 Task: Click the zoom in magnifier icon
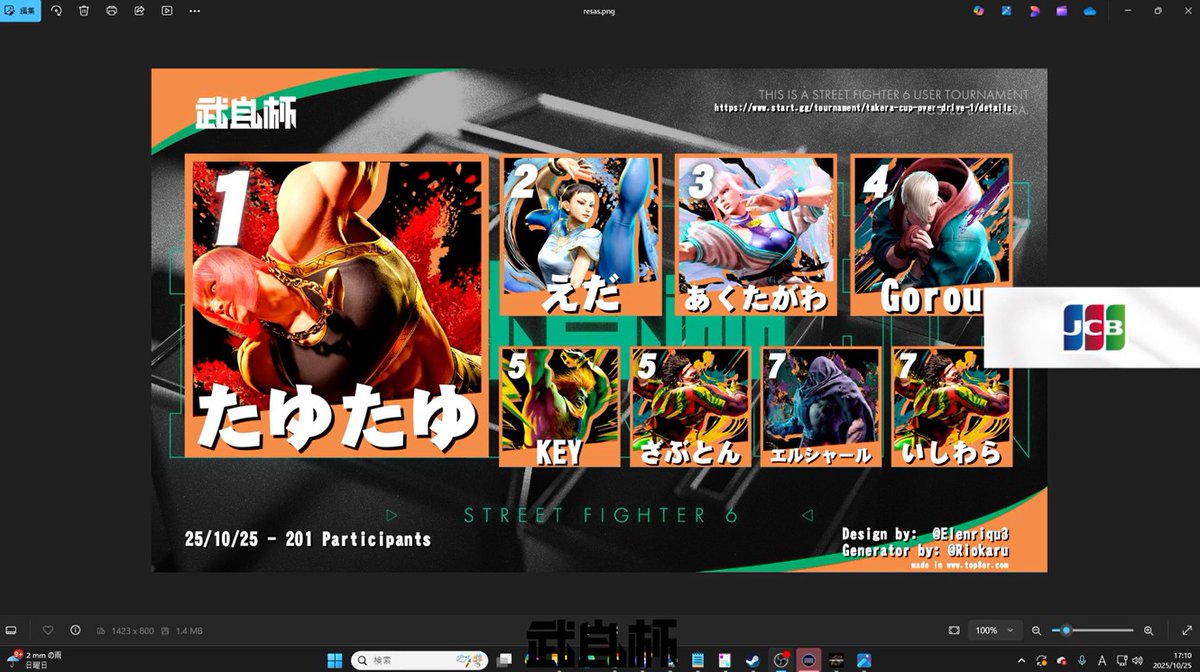click(1148, 630)
